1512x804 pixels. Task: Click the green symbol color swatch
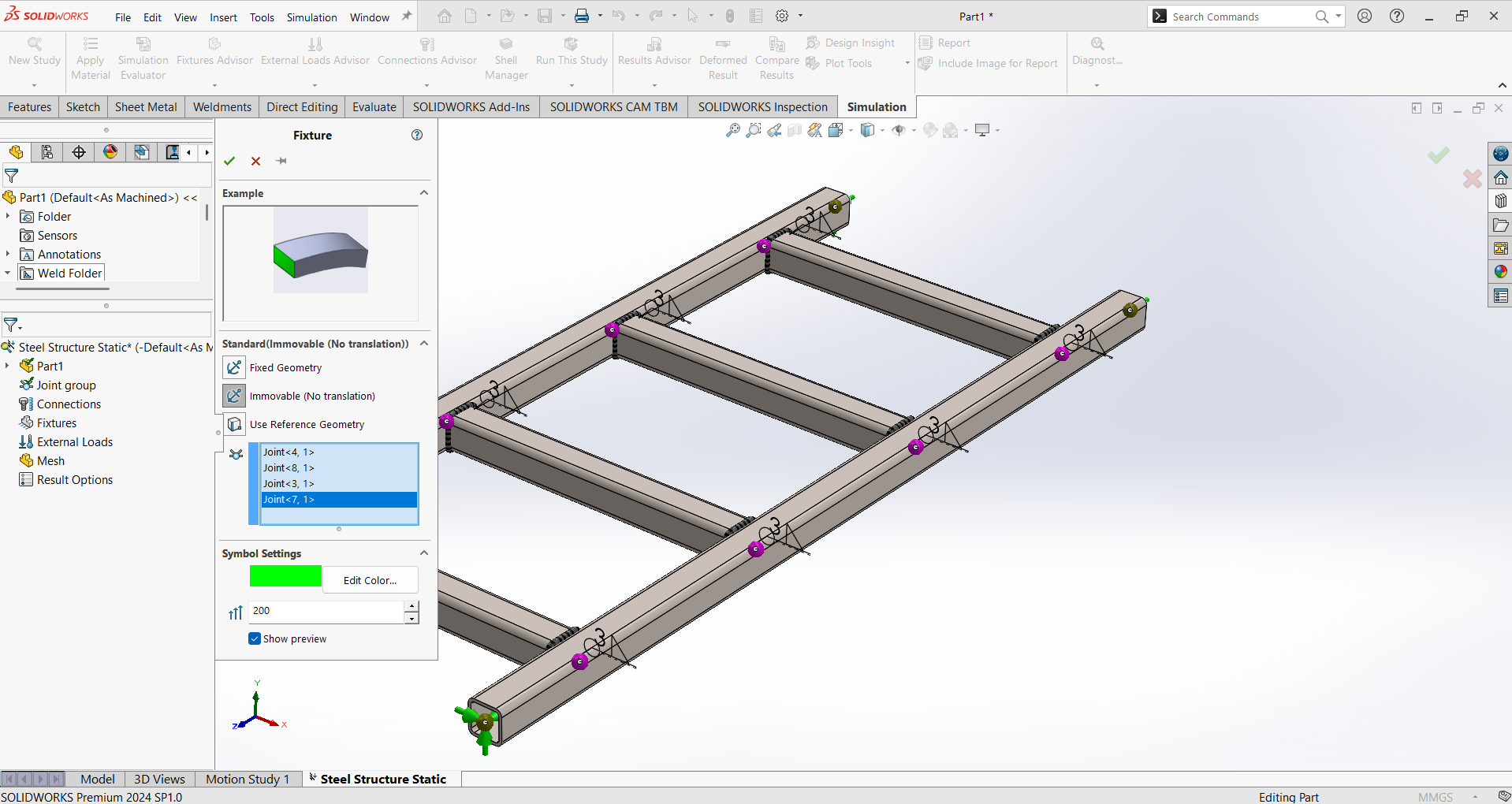[x=285, y=576]
